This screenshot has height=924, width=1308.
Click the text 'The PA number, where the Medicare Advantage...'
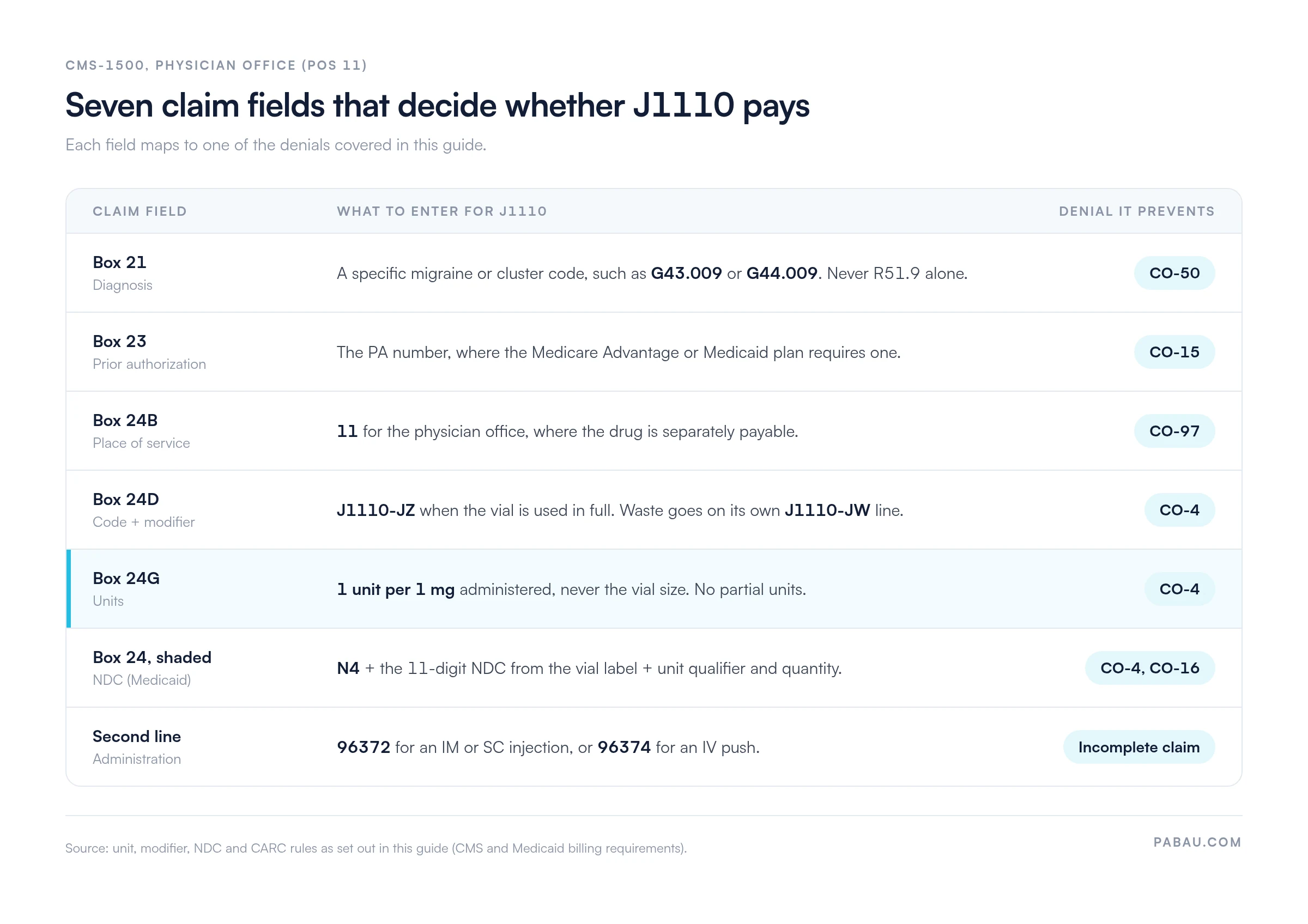[618, 352]
